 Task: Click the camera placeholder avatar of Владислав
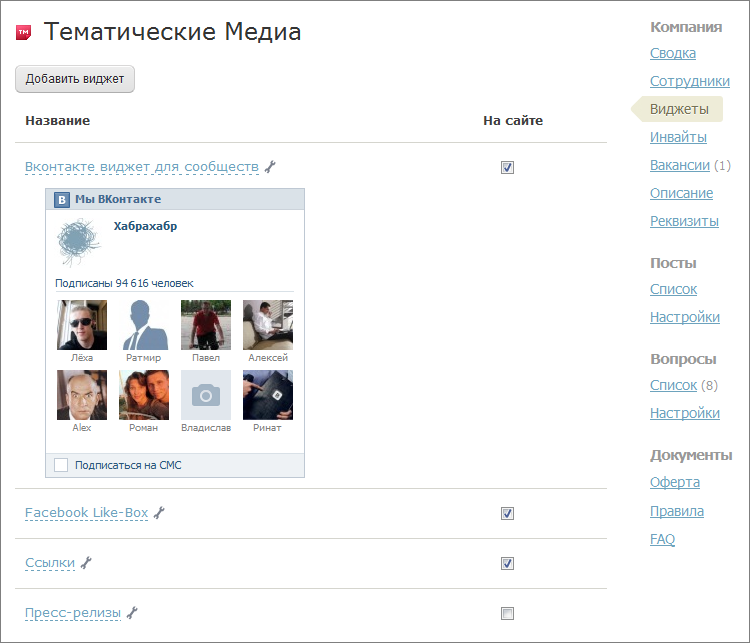click(206, 395)
